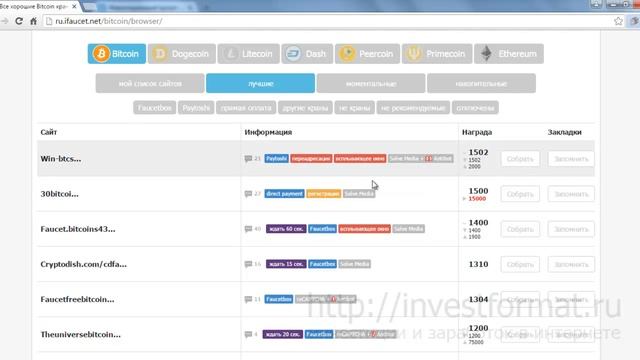Click 'ждать 60 сек.' tag
Image resolution: width=640 pixels, height=360 pixels.
pyautogui.click(x=286, y=229)
